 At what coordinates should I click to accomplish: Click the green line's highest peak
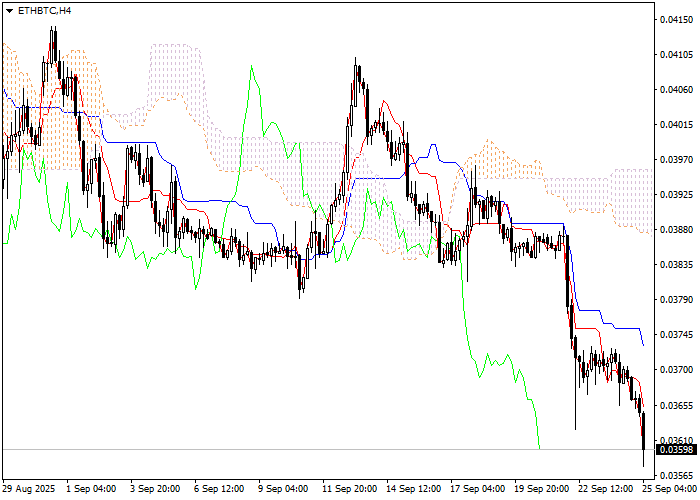(251, 67)
